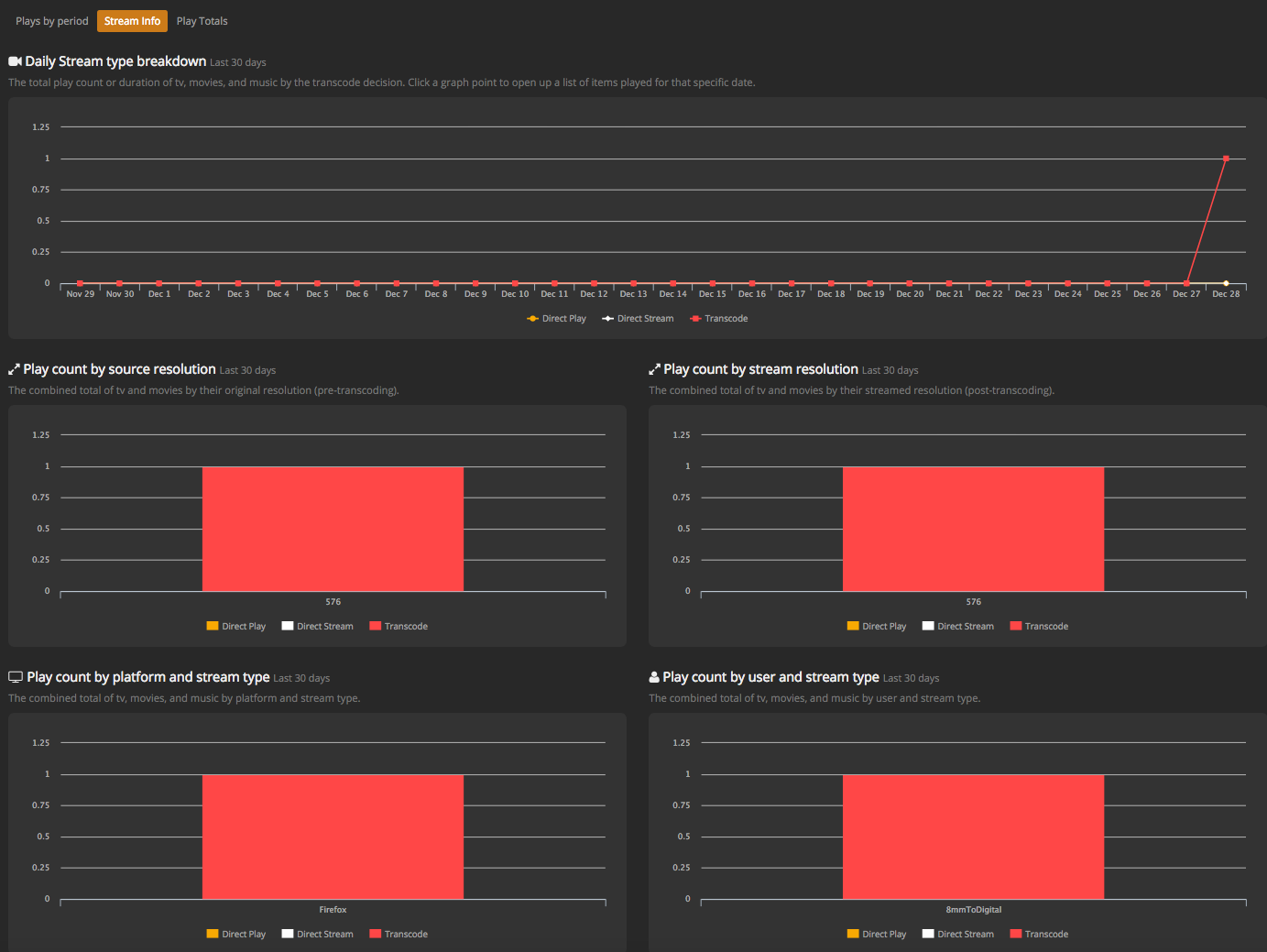
Task: Click the Dec 10 data point on daily chart
Action: pos(515,283)
